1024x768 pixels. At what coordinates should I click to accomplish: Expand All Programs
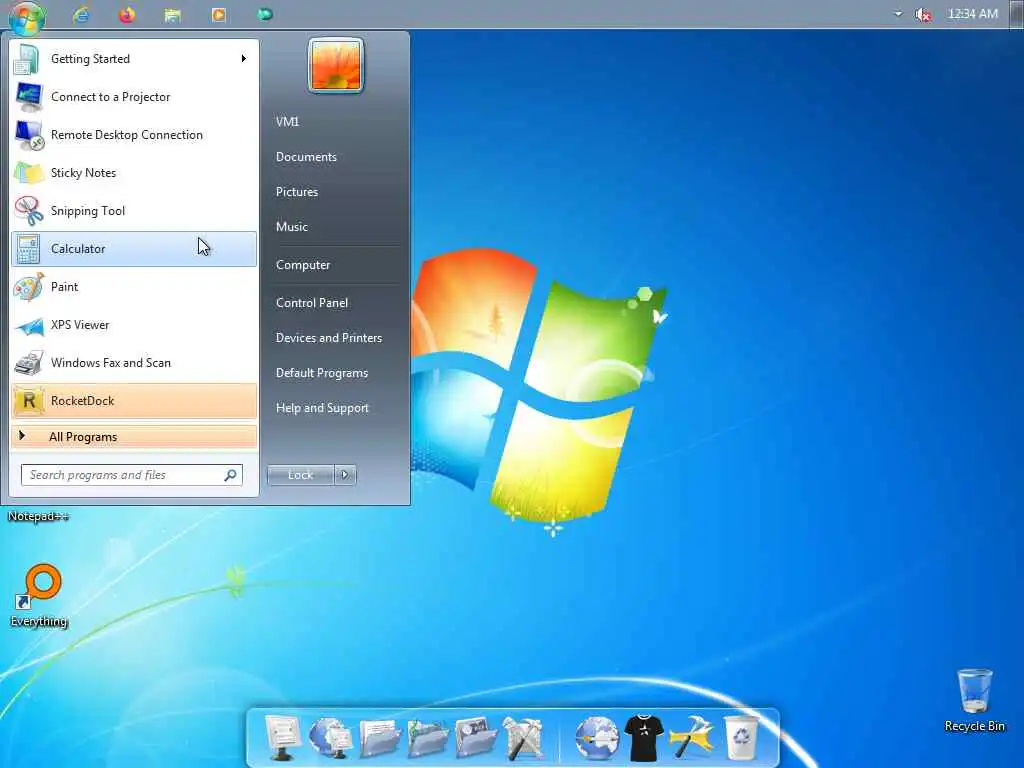tap(134, 437)
